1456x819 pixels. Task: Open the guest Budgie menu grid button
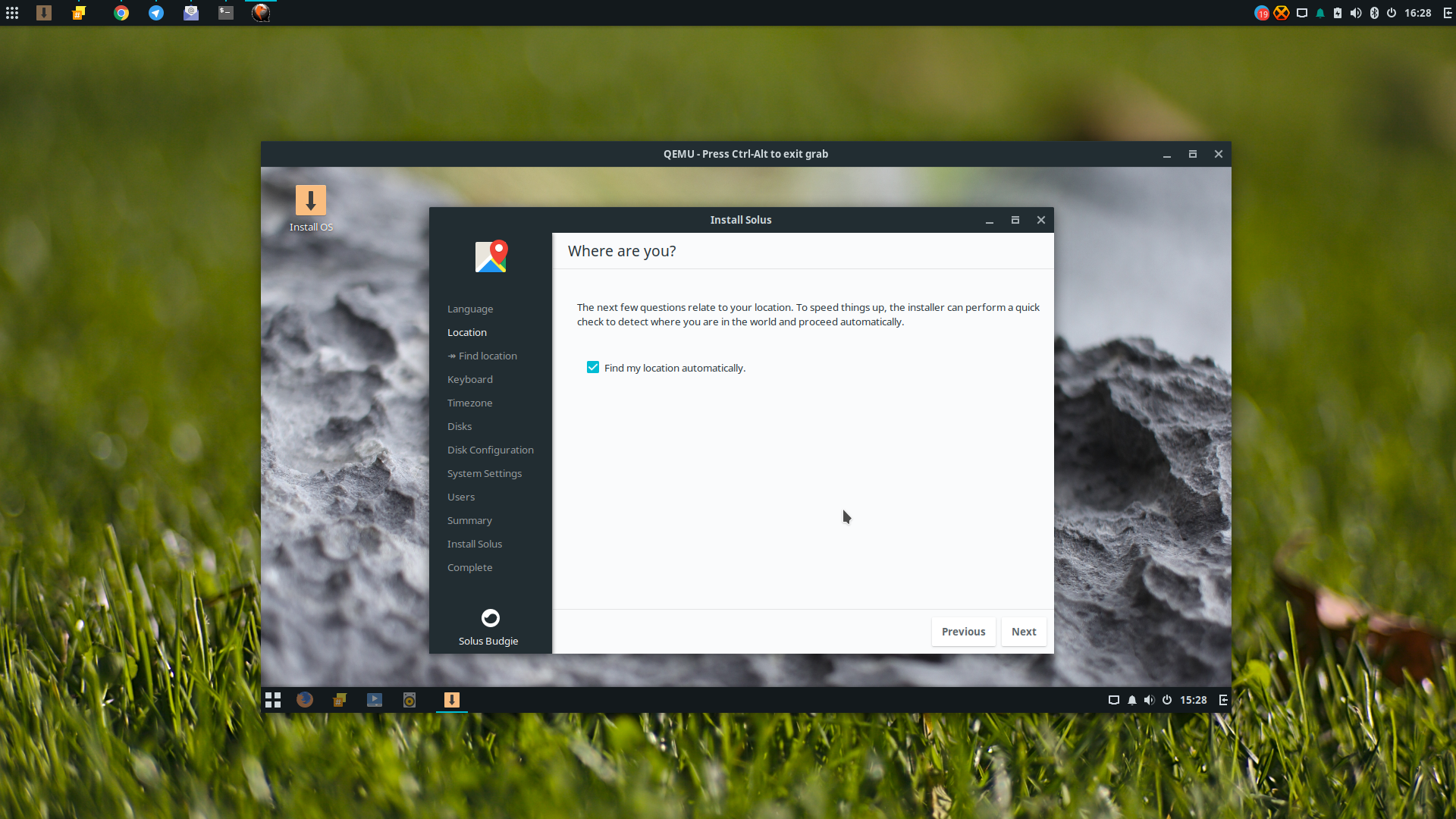pyautogui.click(x=273, y=700)
